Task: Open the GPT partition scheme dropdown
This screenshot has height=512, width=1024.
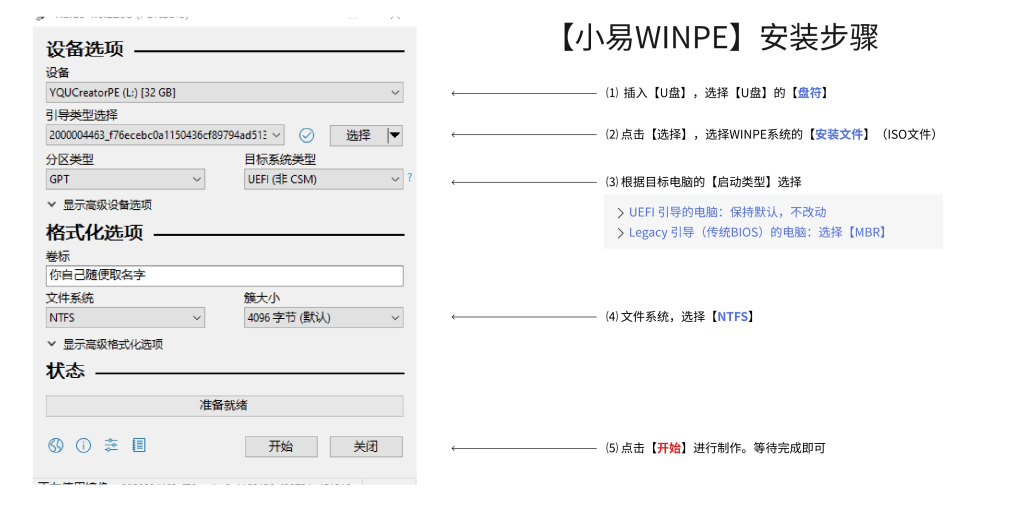Action: point(125,179)
